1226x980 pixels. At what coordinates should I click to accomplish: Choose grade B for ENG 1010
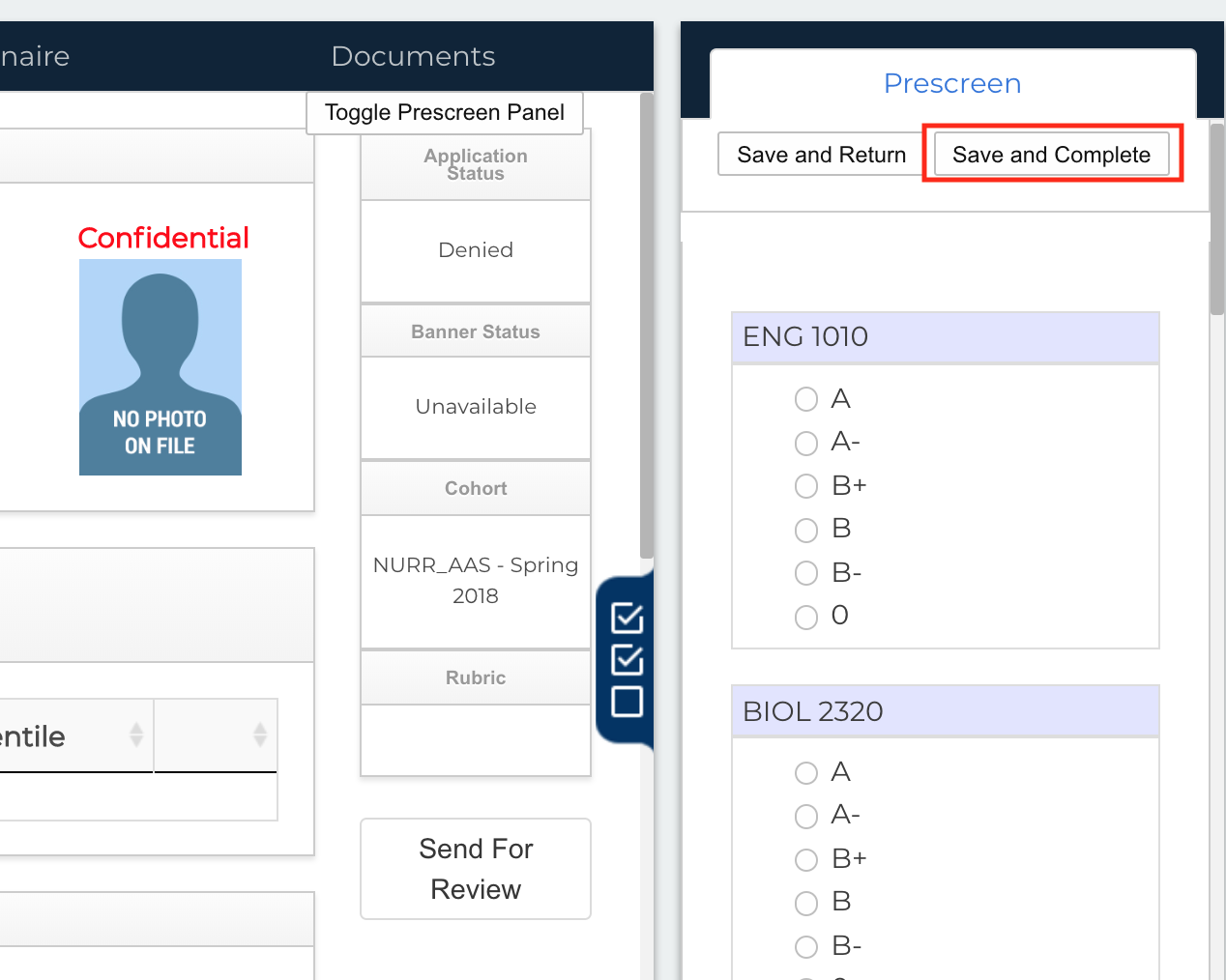tap(806, 530)
